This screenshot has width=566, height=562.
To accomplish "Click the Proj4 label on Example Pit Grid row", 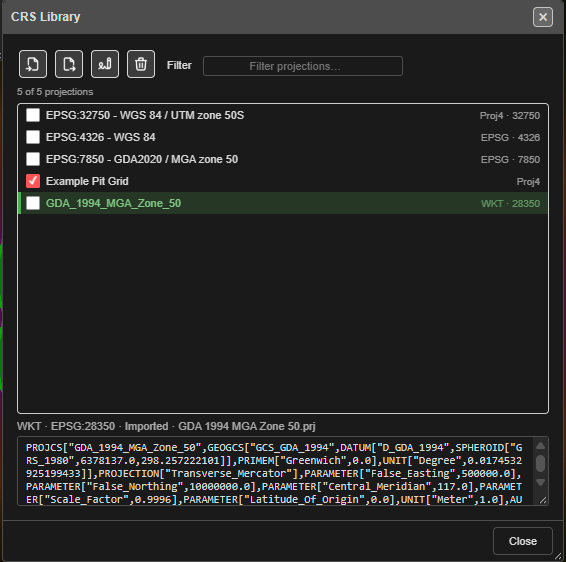I will pyautogui.click(x=528, y=182).
